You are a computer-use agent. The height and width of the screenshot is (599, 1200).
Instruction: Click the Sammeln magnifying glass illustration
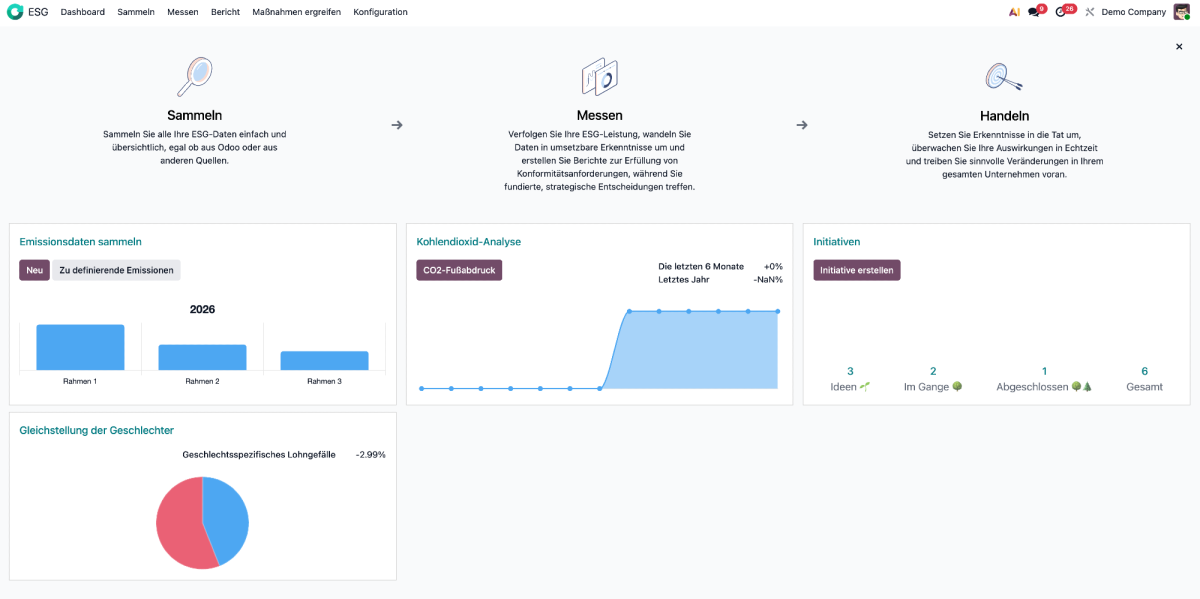click(194, 77)
